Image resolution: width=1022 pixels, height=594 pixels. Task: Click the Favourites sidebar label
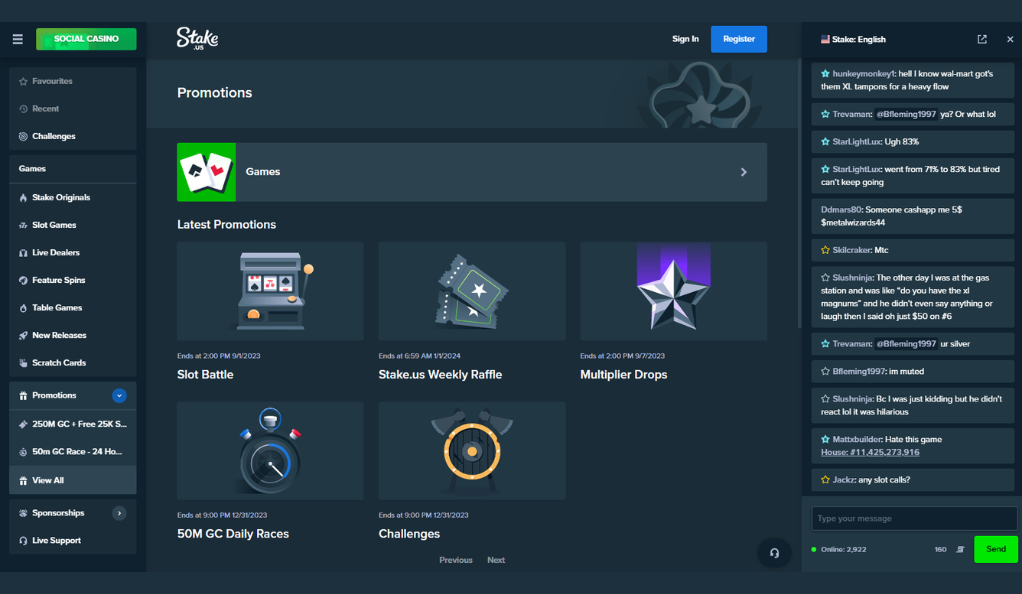tap(52, 82)
